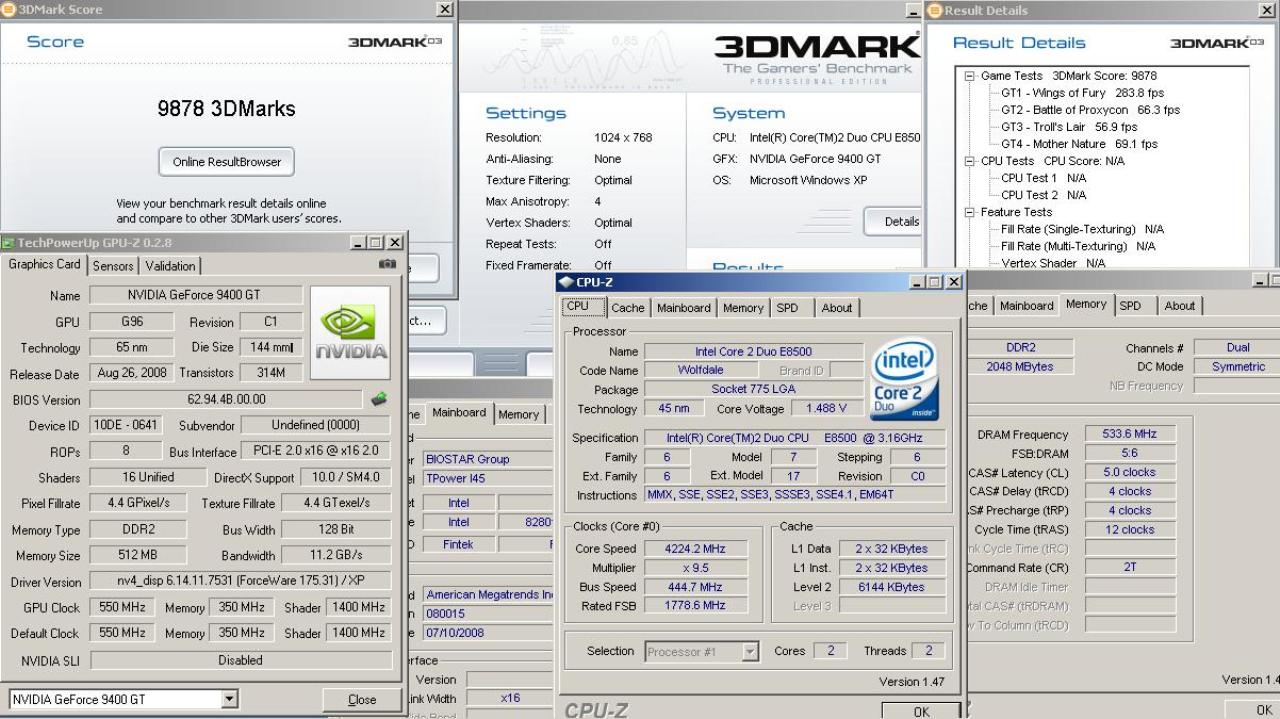Click the Driver Version field in GPU-Z
The image size is (1280, 719).
[x=240, y=582]
